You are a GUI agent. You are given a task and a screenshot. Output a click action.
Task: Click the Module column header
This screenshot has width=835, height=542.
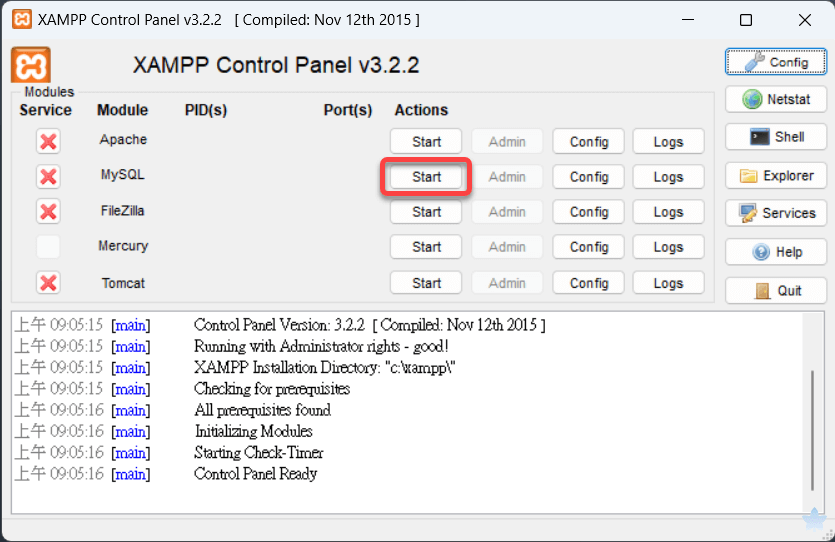pyautogui.click(x=122, y=110)
